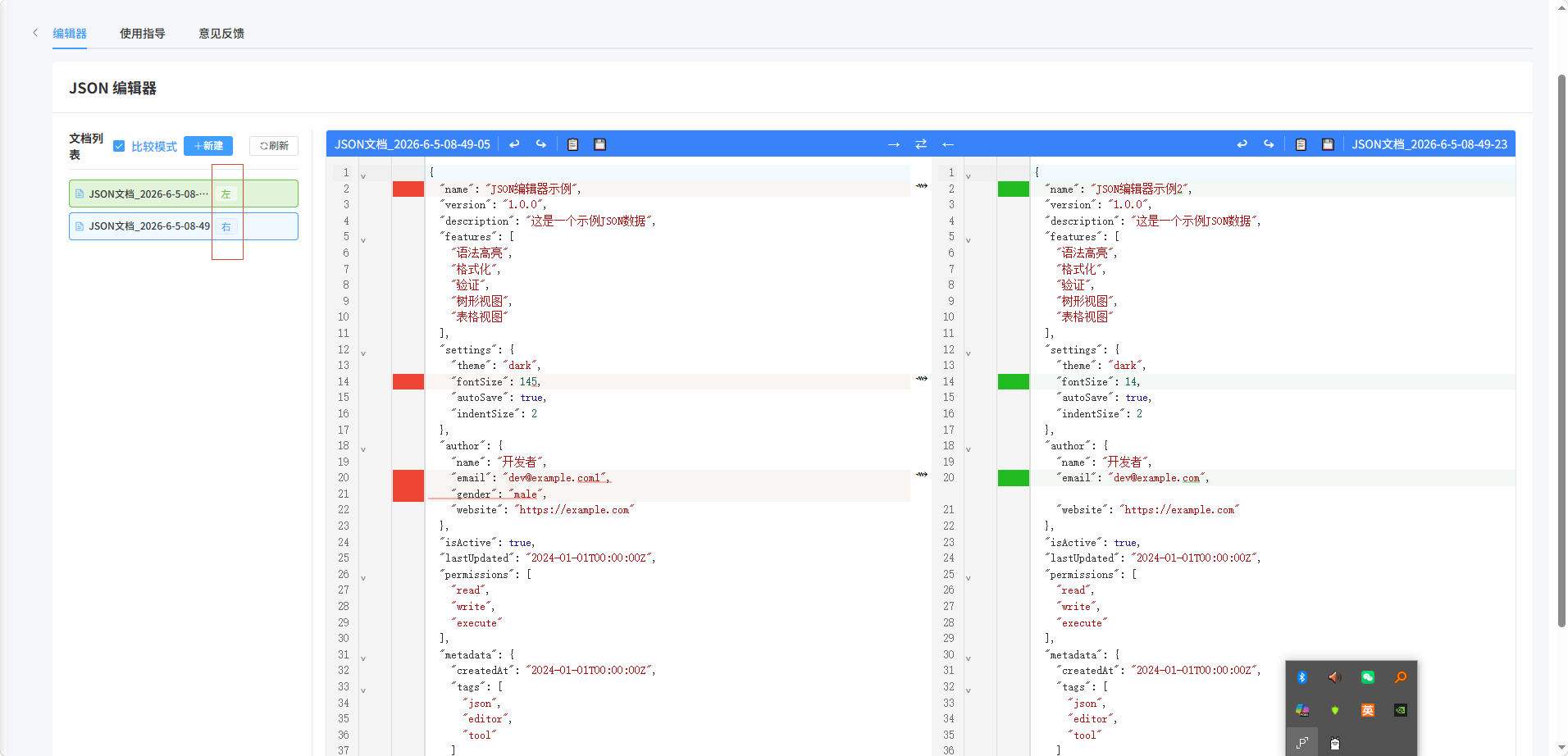Undo in the right JSON editor toolbar
1568x756 pixels.
click(1242, 144)
